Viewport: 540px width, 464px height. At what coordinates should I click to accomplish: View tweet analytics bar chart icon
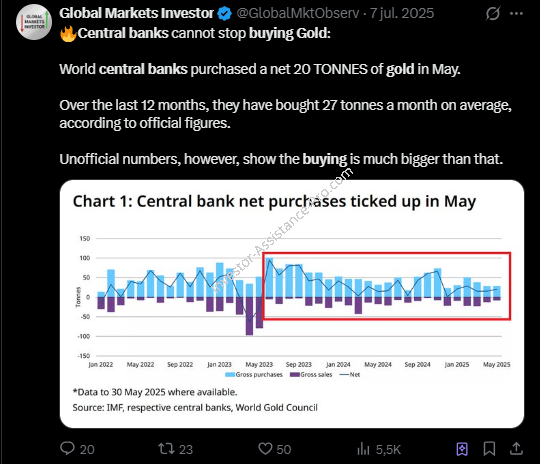click(x=363, y=449)
